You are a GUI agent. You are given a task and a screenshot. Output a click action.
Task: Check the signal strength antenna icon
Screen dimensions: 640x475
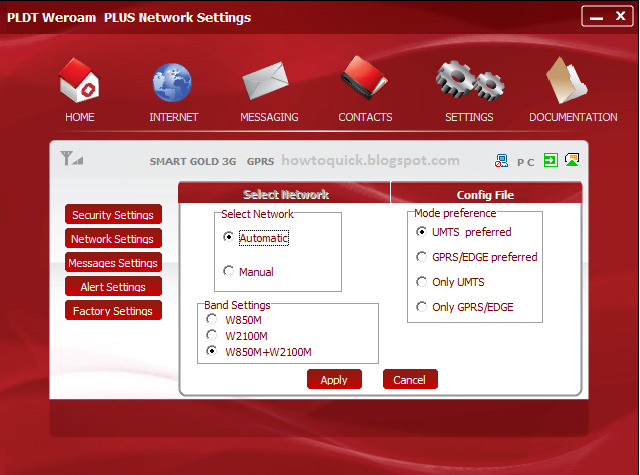[72, 158]
